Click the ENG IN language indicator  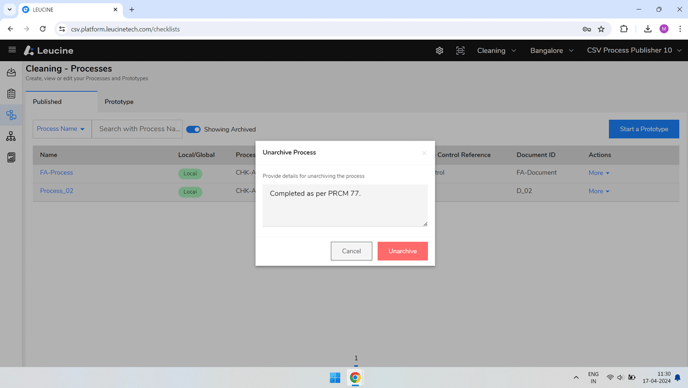[593, 377]
